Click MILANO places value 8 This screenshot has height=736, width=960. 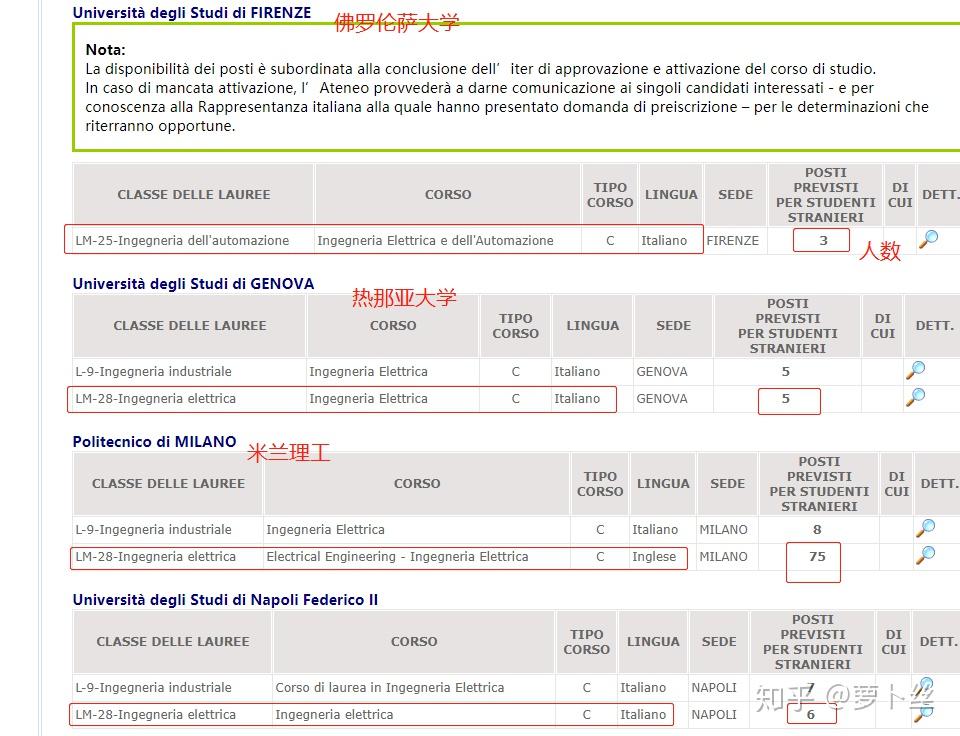tap(817, 530)
